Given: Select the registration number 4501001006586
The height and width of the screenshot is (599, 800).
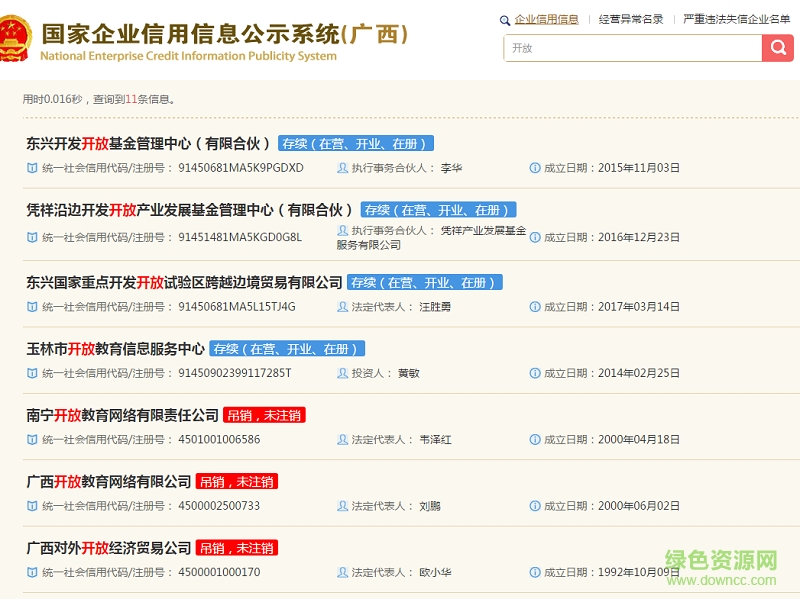Looking at the screenshot, I should (x=219, y=439).
